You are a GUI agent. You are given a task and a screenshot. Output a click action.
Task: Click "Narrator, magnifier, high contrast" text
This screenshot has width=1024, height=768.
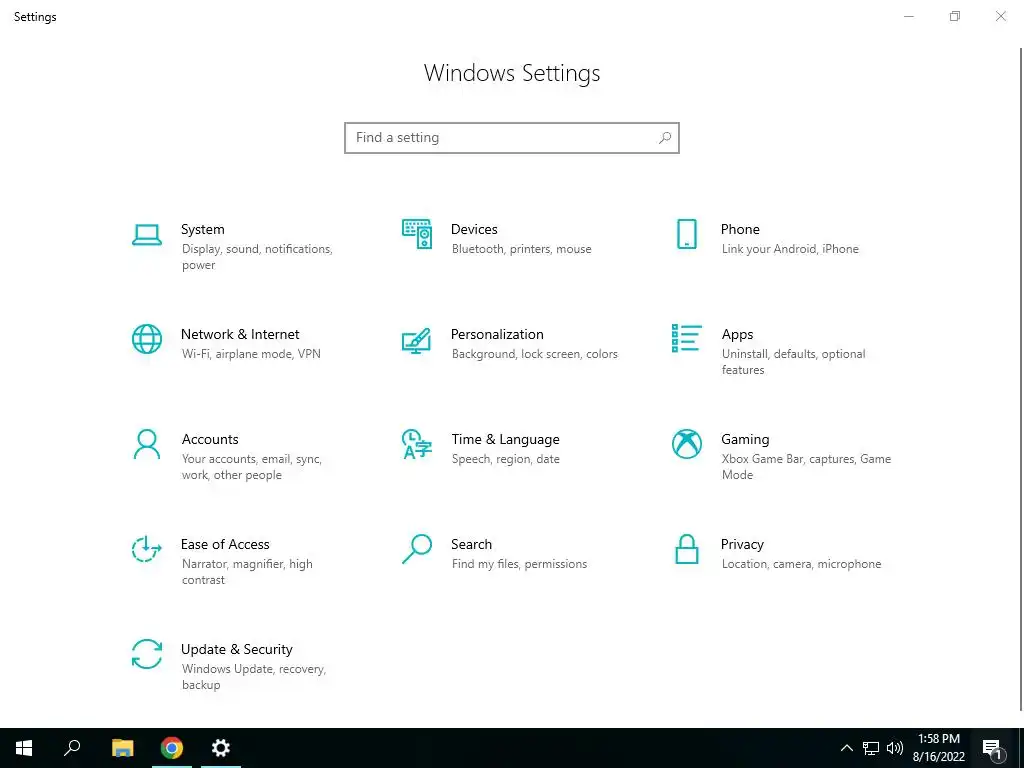247,572
